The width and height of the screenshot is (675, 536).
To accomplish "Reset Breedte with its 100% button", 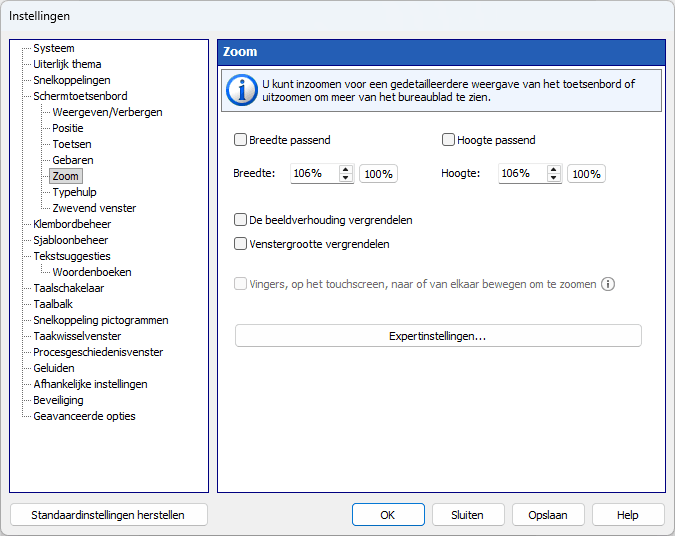I will click(x=378, y=174).
